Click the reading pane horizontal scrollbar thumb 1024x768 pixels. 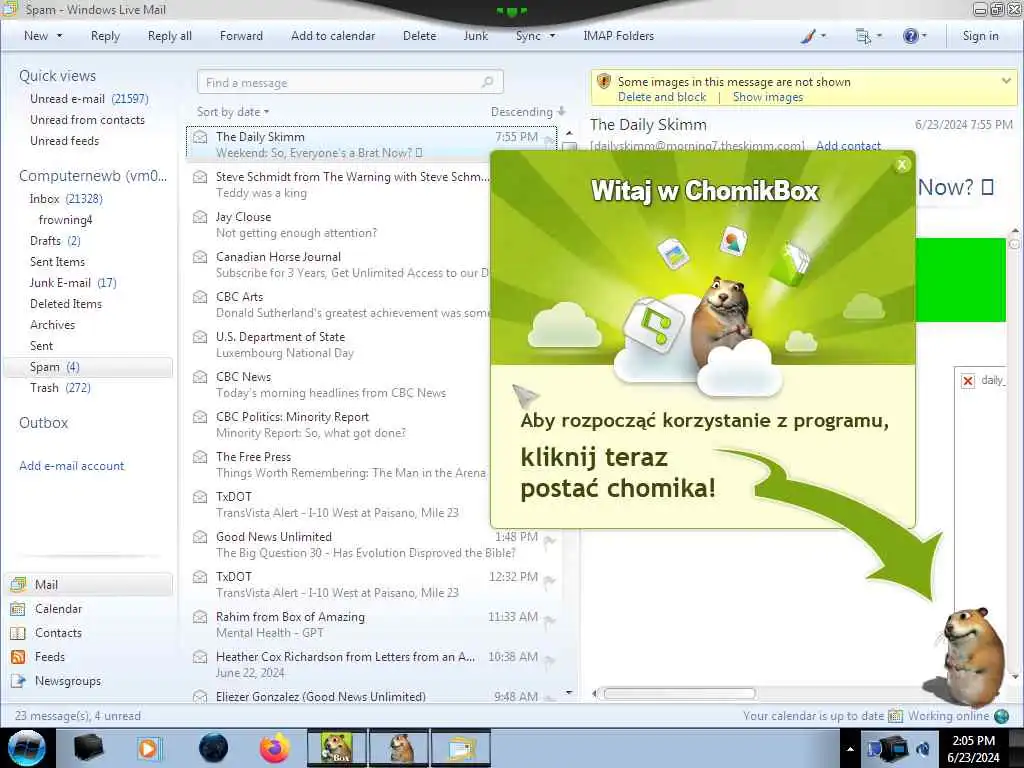(679, 694)
